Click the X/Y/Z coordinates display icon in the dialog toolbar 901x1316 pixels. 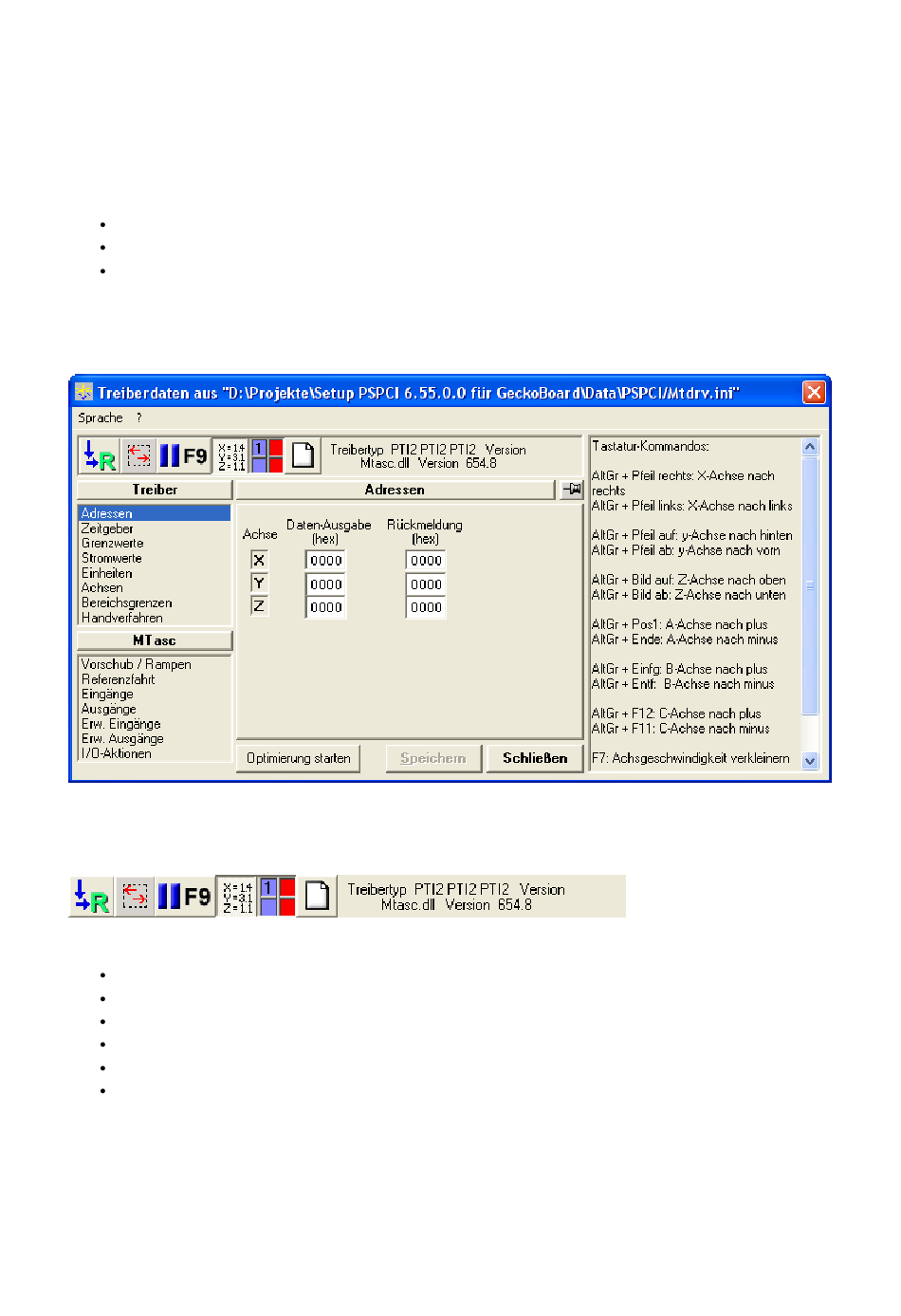232,456
